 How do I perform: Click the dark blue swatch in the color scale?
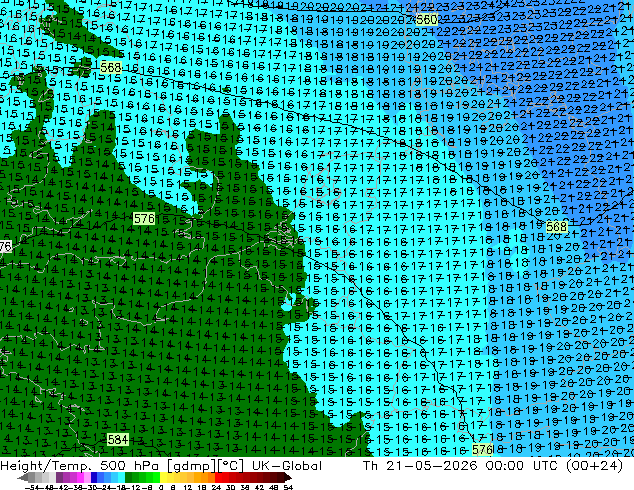pyautogui.click(x=94, y=477)
